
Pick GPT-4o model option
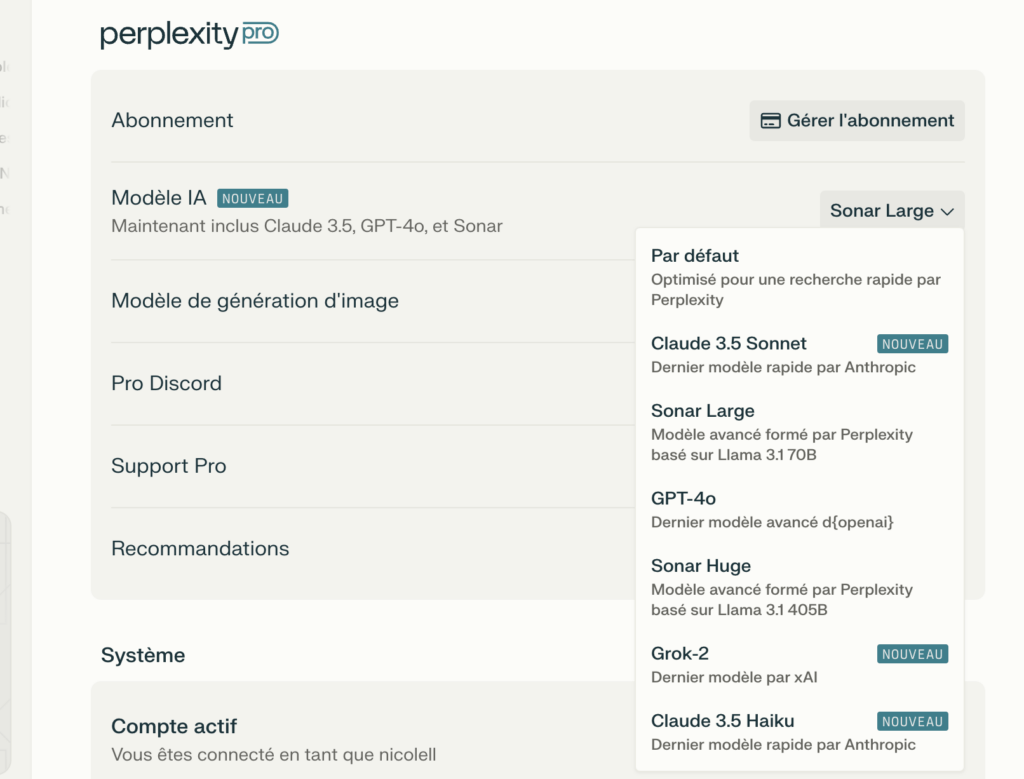click(x=799, y=509)
